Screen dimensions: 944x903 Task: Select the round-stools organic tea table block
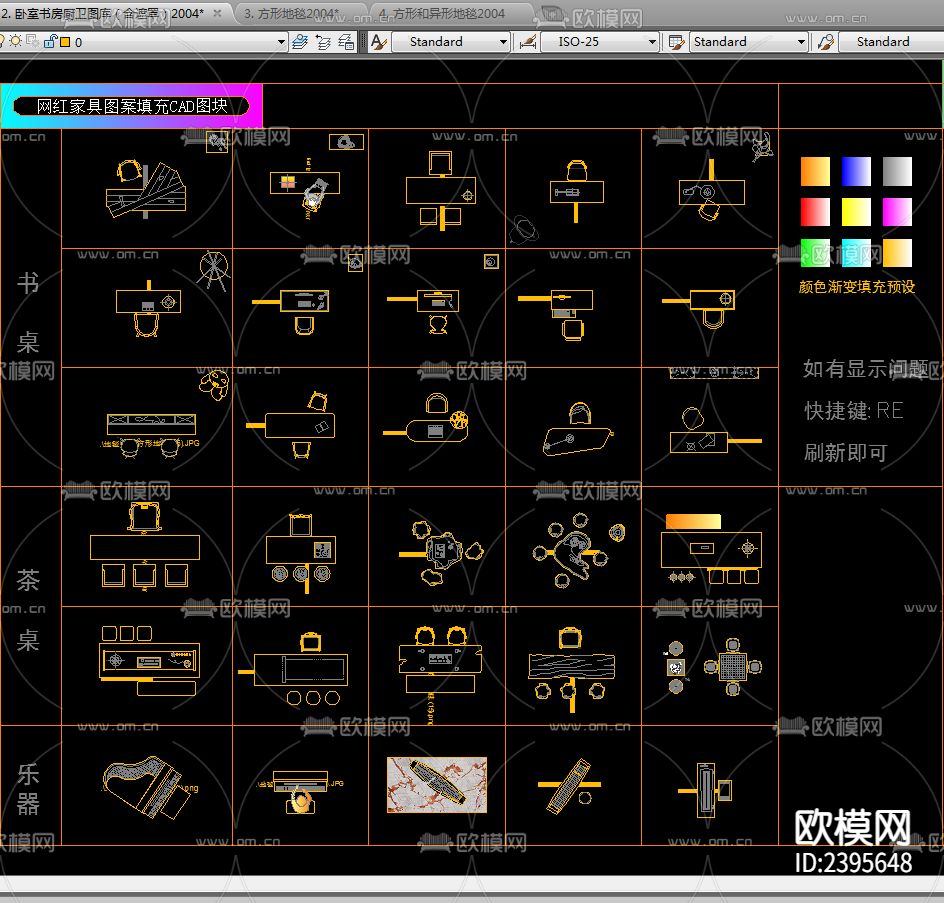(x=578, y=550)
